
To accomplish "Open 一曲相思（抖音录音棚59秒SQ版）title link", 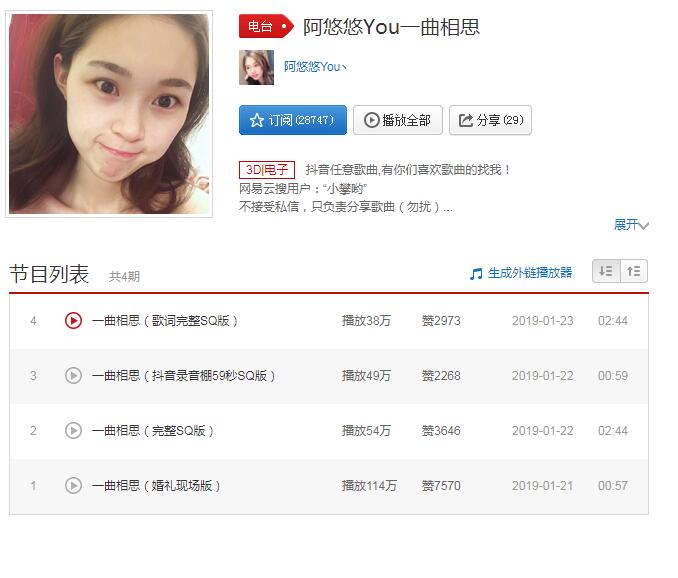I will tap(184, 376).
